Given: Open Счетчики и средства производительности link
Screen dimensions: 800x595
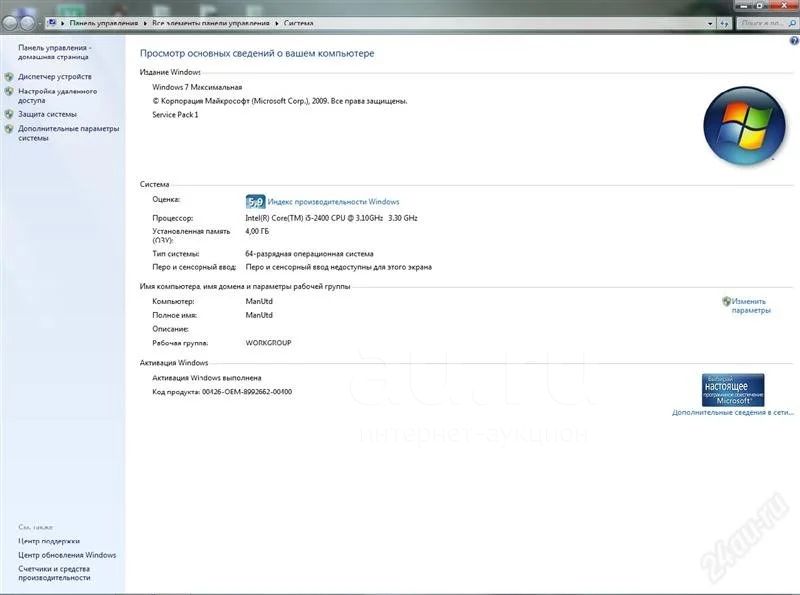Looking at the screenshot, I should pyautogui.click(x=54, y=573).
